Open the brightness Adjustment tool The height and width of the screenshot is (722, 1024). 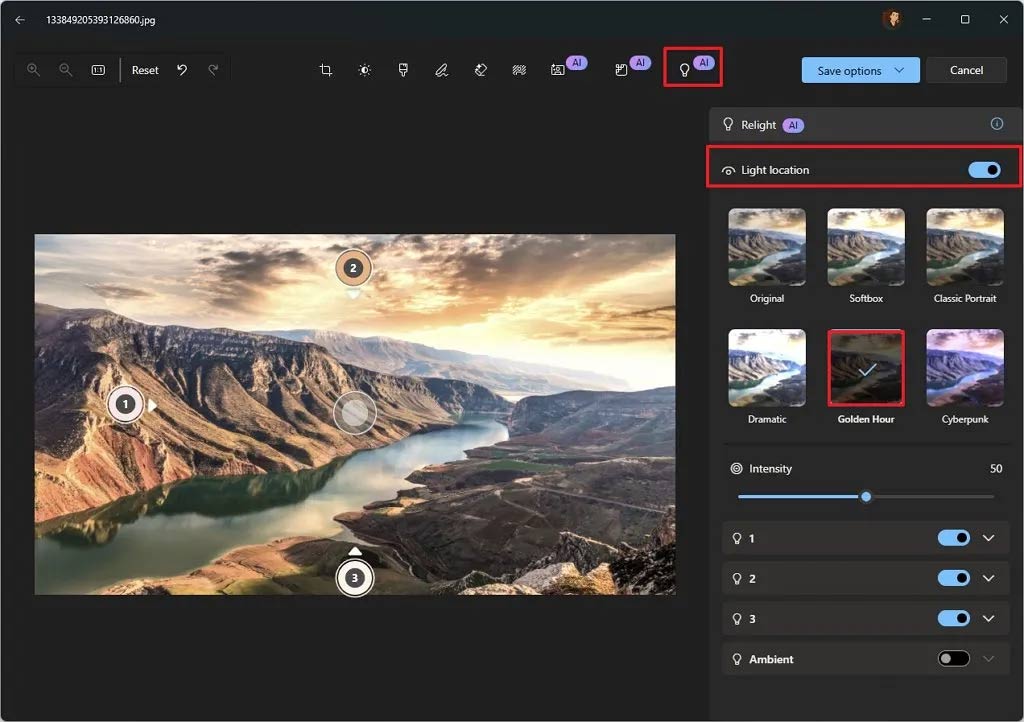(x=364, y=70)
